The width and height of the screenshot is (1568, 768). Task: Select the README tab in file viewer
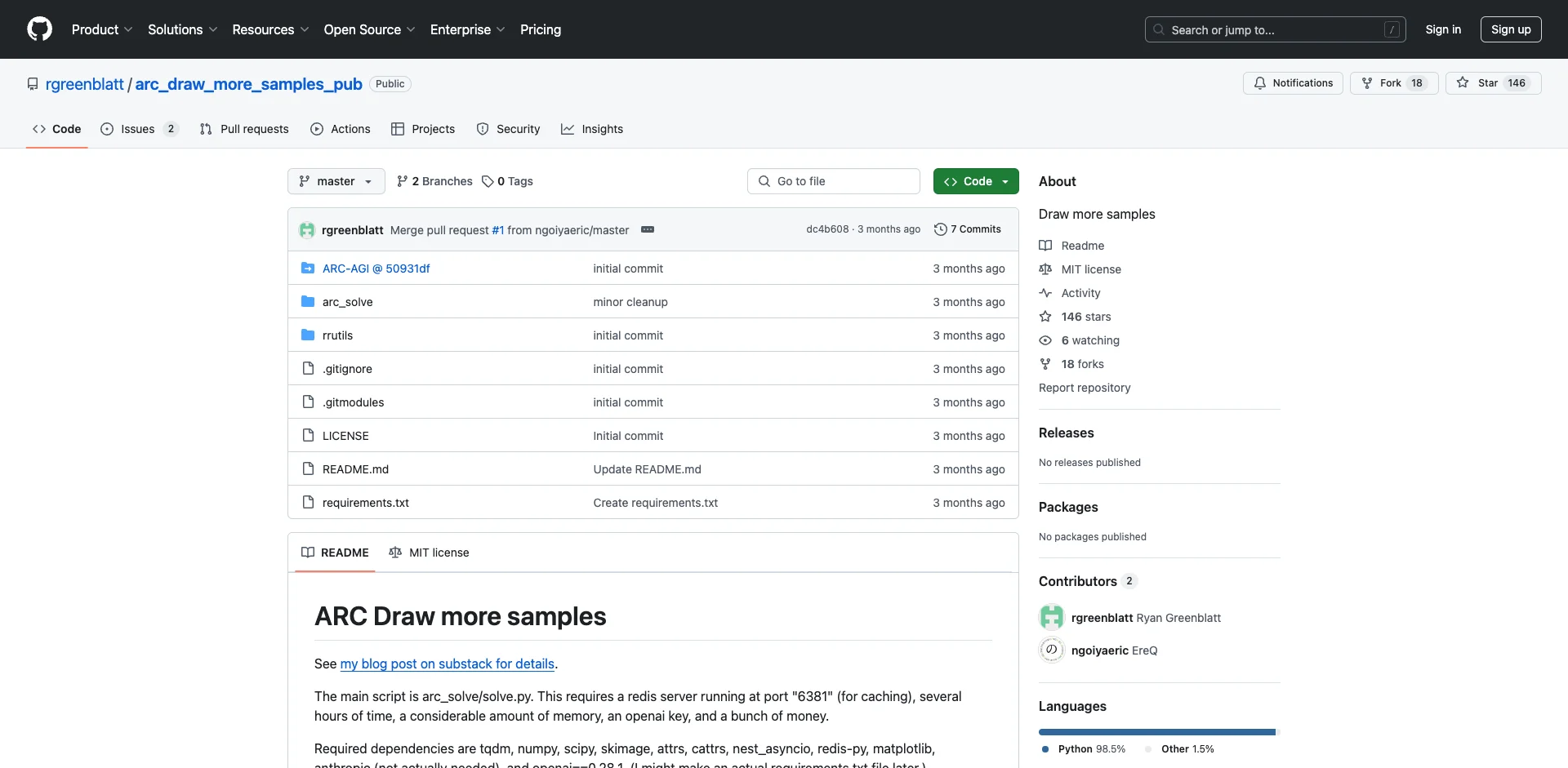tap(335, 553)
